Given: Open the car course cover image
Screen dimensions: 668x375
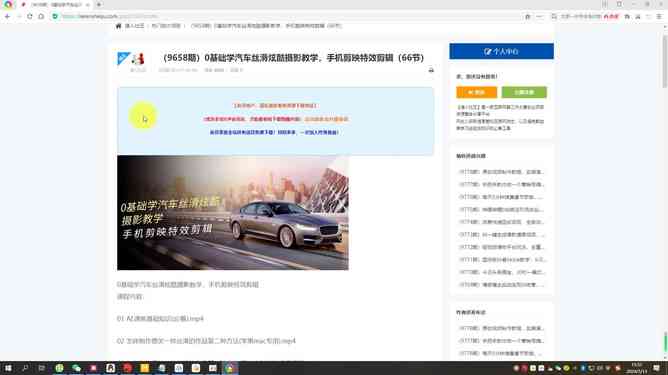Looking at the screenshot, I should [x=233, y=213].
